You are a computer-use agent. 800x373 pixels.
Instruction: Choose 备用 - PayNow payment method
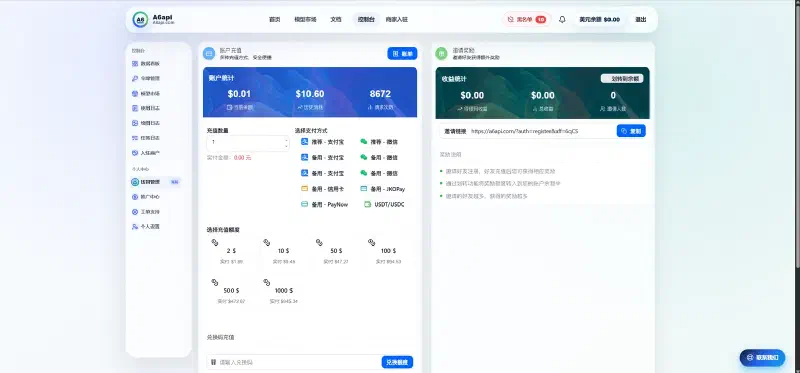click(324, 204)
